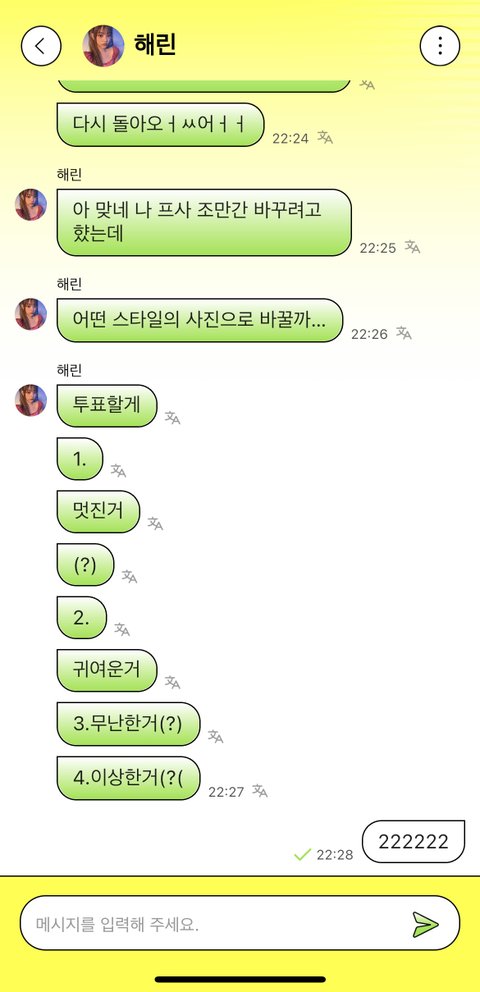Select the sent '222222' message bubble
480x992 pixels.
pos(413,841)
